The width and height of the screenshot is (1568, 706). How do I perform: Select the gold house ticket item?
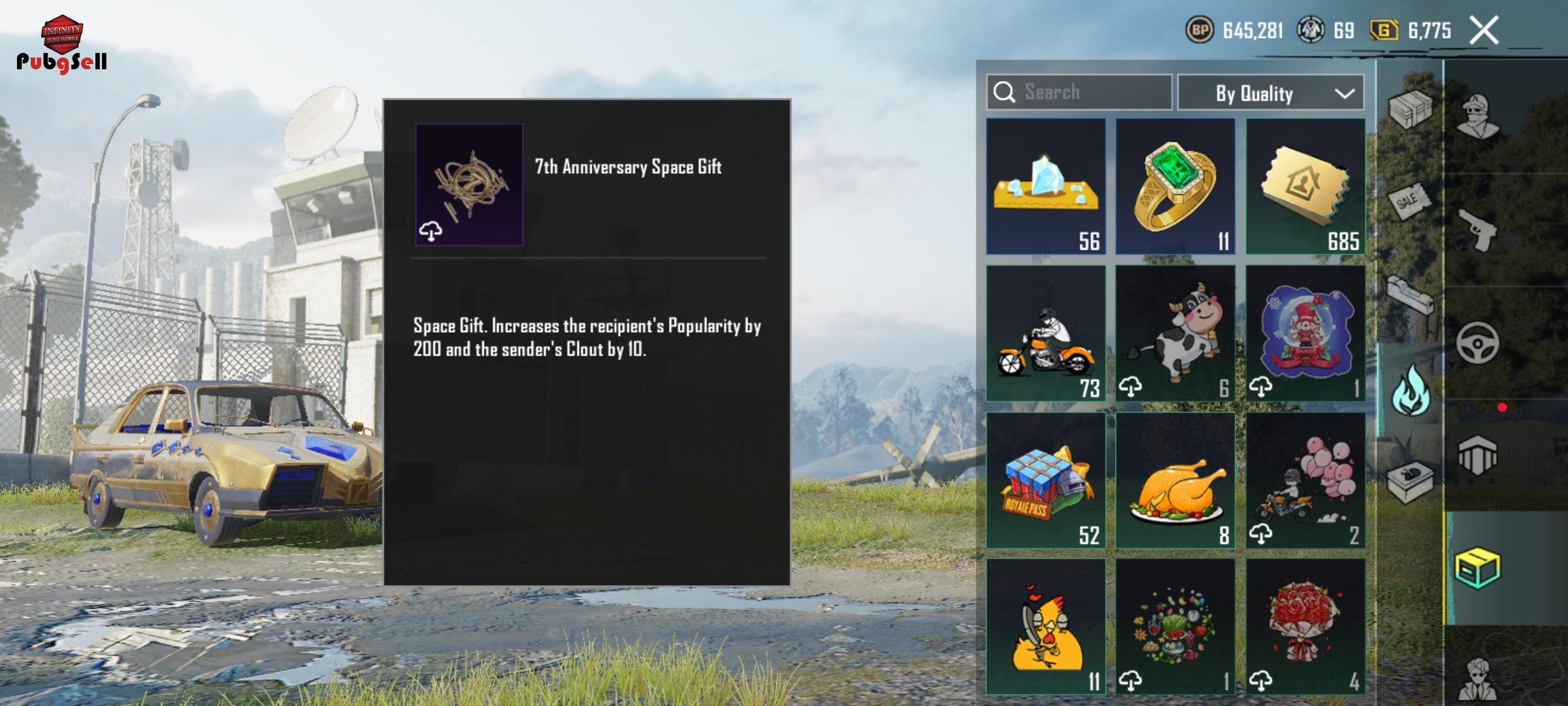point(1305,186)
